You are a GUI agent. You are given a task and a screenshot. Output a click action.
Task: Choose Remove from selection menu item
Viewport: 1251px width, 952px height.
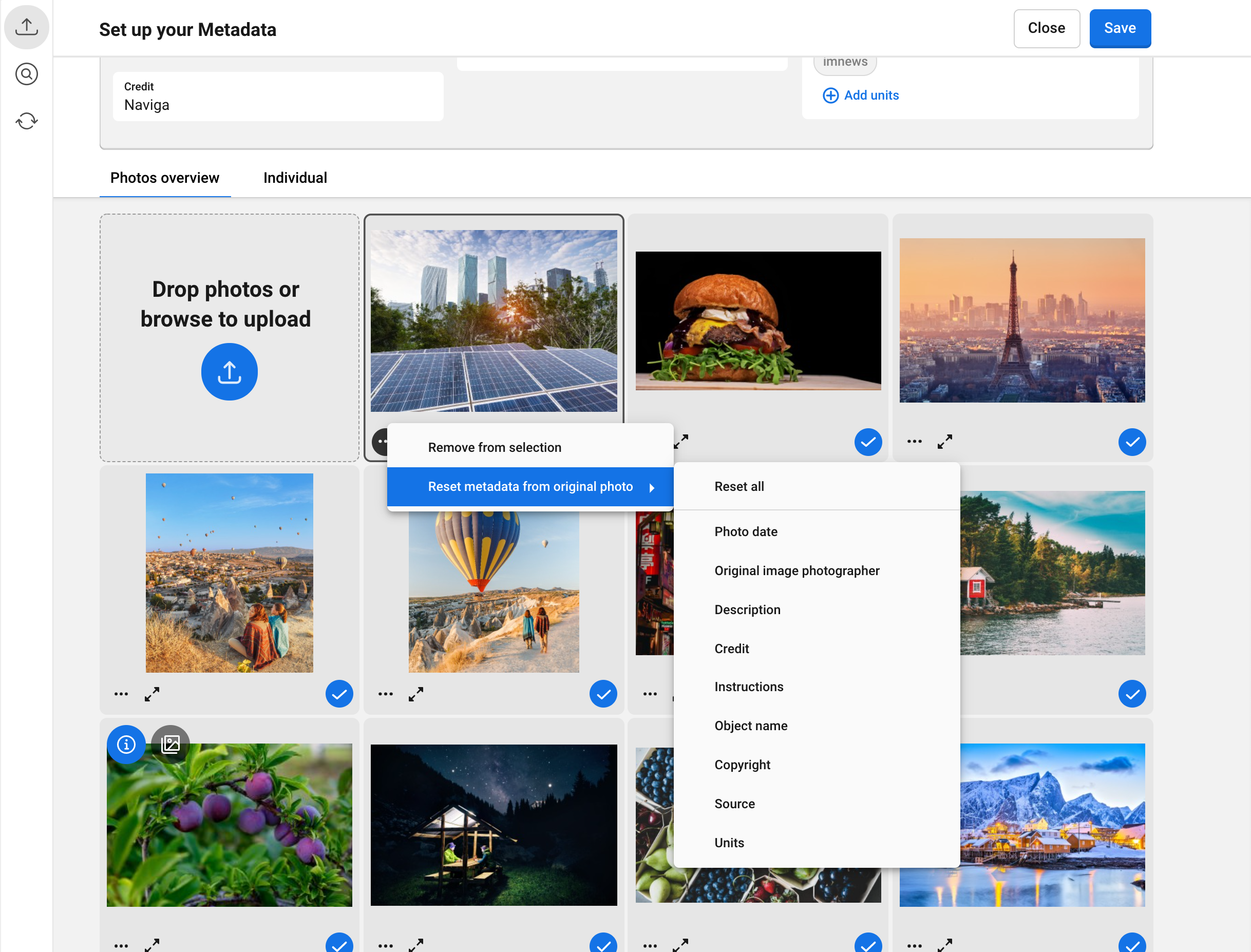(x=494, y=448)
